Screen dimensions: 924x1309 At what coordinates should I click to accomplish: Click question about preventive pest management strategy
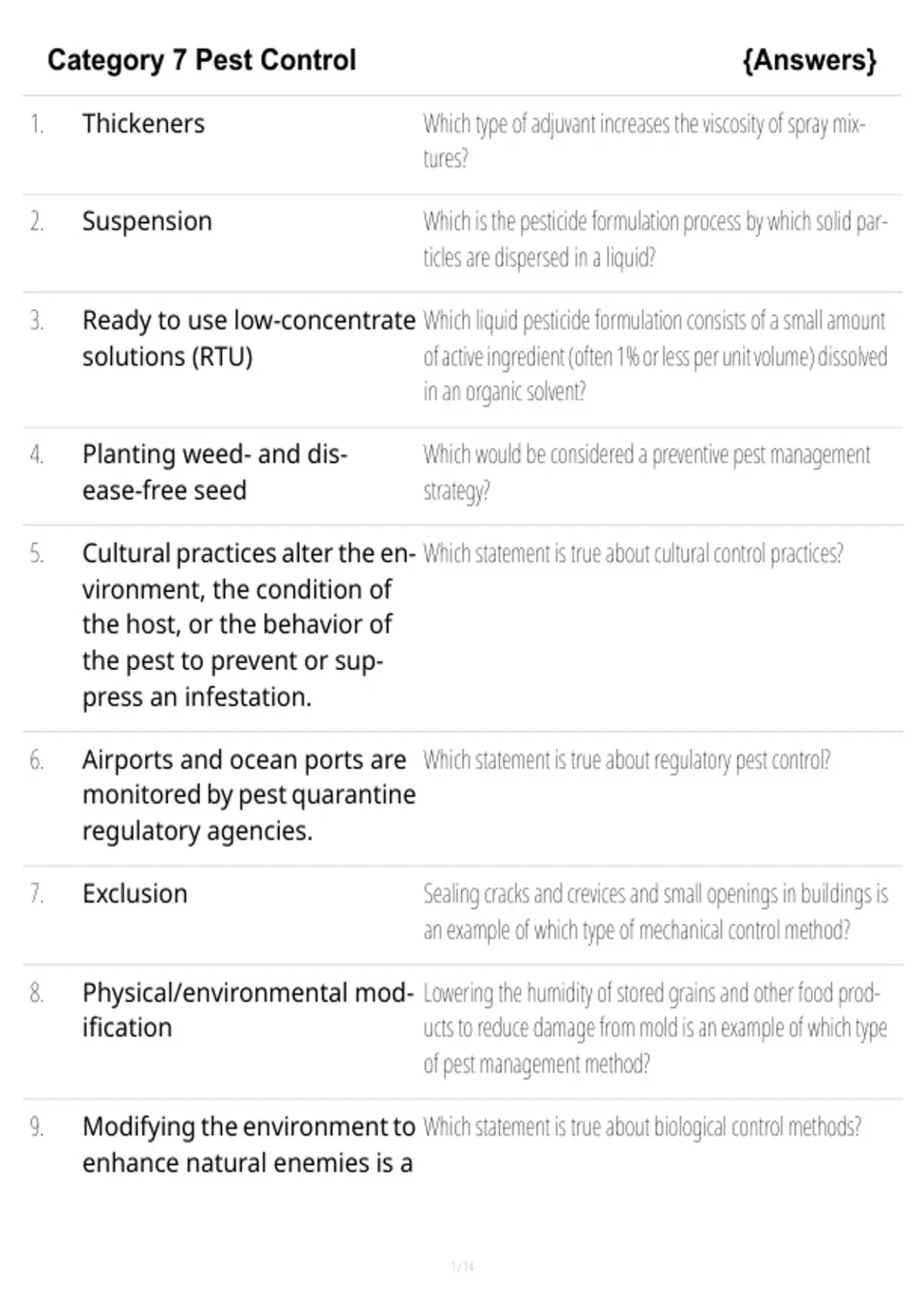[647, 472]
